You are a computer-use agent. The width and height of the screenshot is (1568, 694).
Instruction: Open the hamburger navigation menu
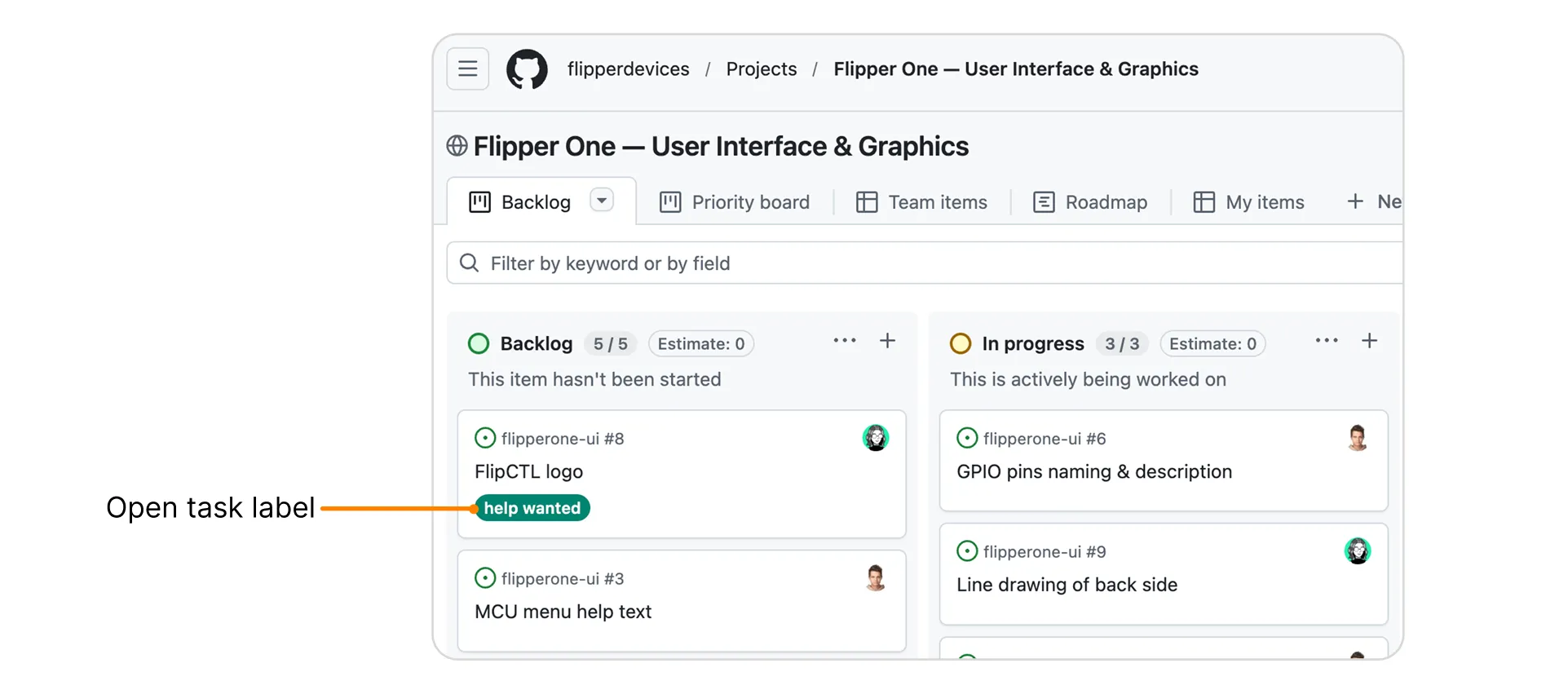467,69
